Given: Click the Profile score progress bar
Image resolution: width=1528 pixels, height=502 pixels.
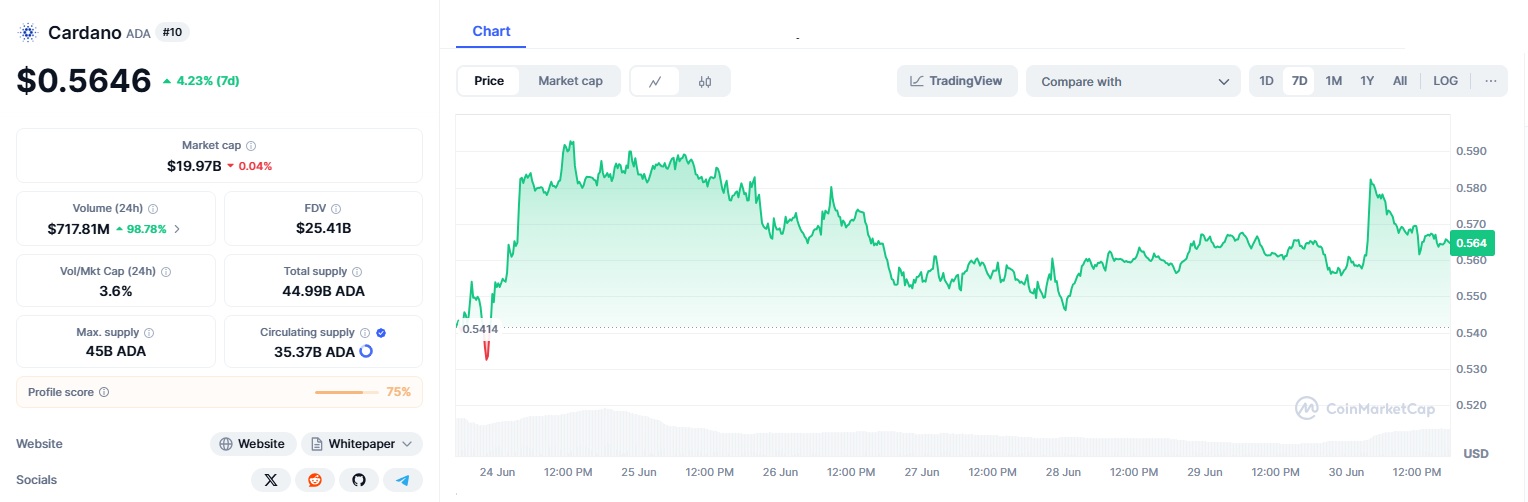Looking at the screenshot, I should coord(339,393).
